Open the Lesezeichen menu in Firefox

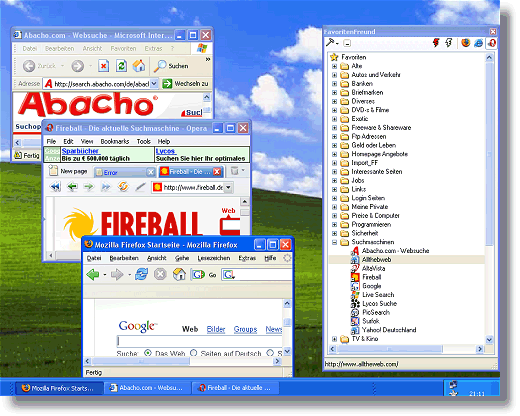tap(214, 258)
